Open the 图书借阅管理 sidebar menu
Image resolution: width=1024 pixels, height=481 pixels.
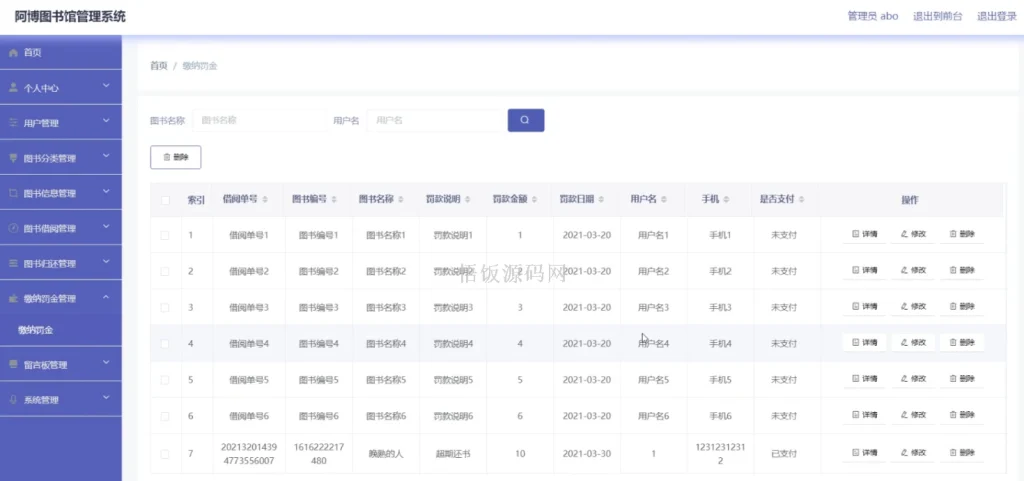pos(61,228)
